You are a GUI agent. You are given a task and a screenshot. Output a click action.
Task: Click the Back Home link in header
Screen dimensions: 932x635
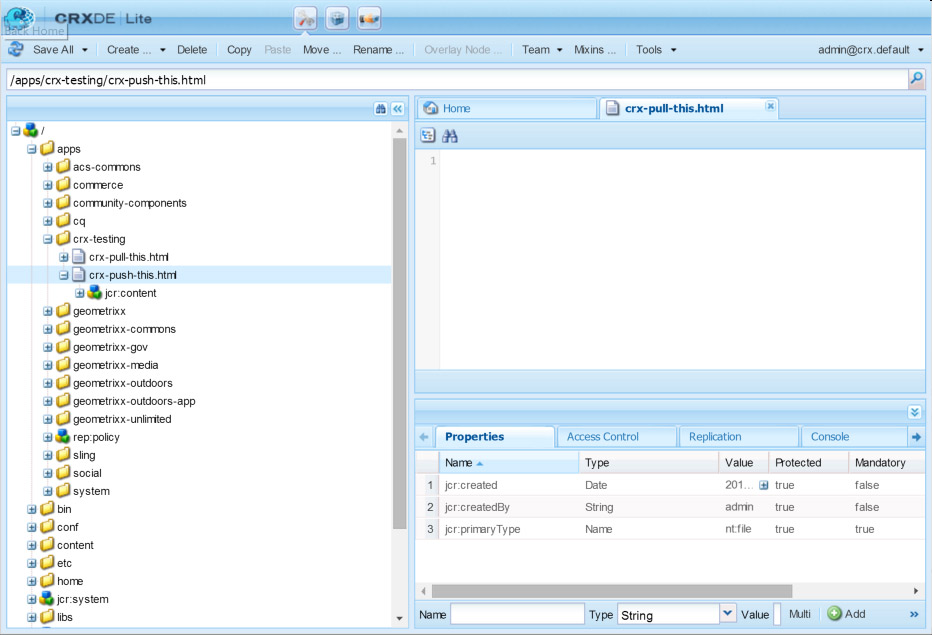tap(34, 30)
